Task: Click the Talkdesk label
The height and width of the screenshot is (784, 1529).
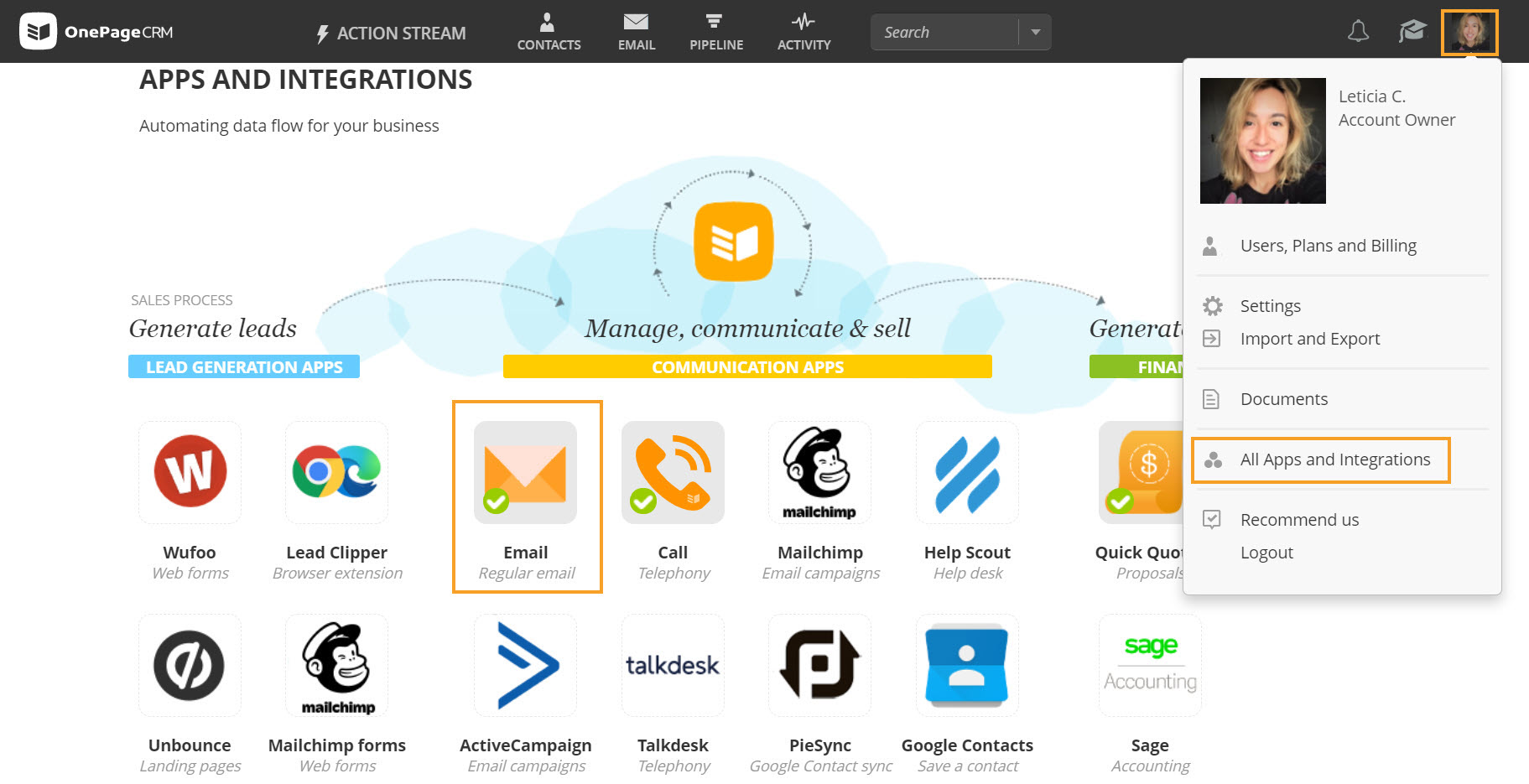Action: (673, 745)
